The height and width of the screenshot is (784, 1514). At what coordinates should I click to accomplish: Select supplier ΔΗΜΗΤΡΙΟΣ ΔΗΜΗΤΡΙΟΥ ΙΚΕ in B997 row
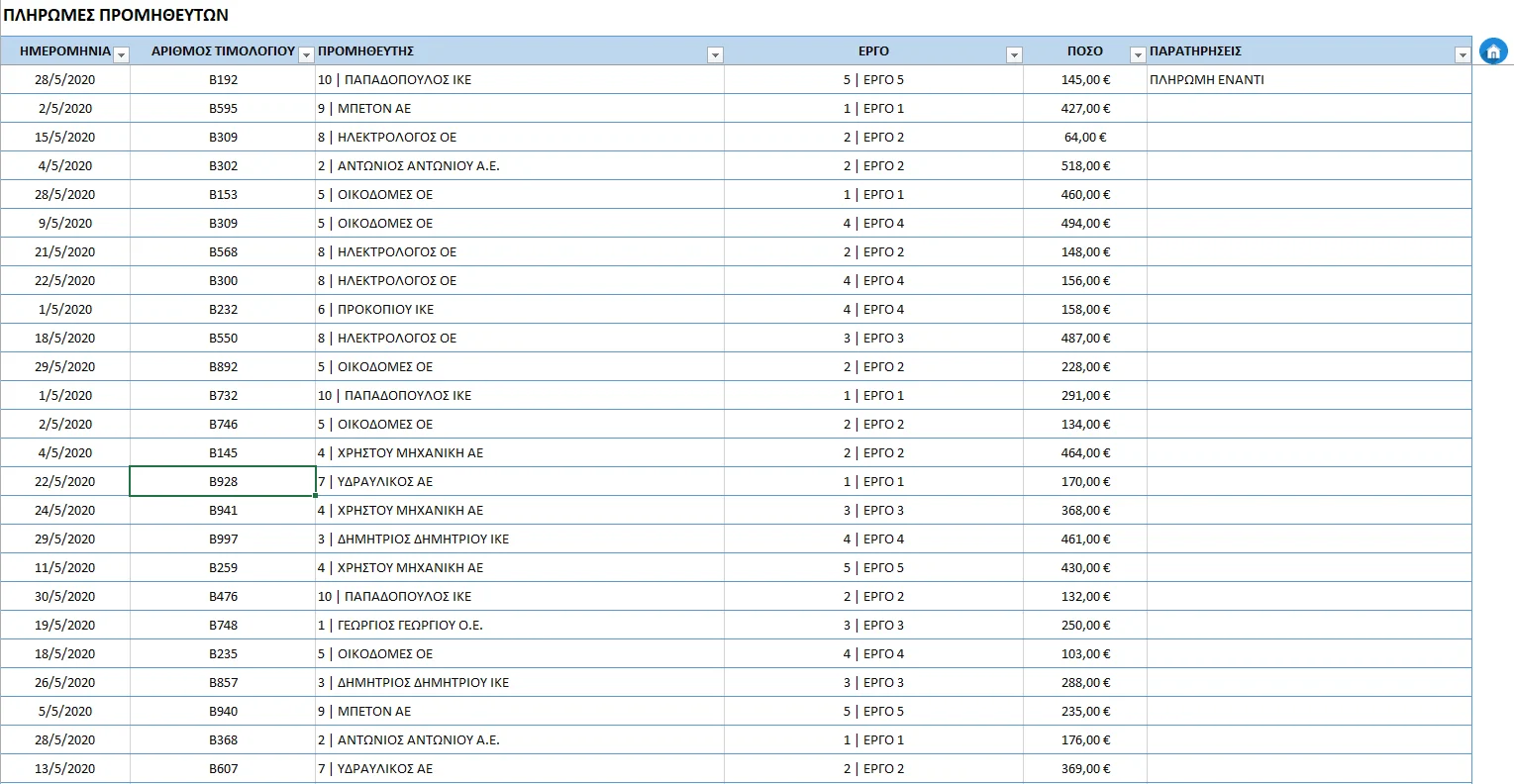(x=520, y=539)
